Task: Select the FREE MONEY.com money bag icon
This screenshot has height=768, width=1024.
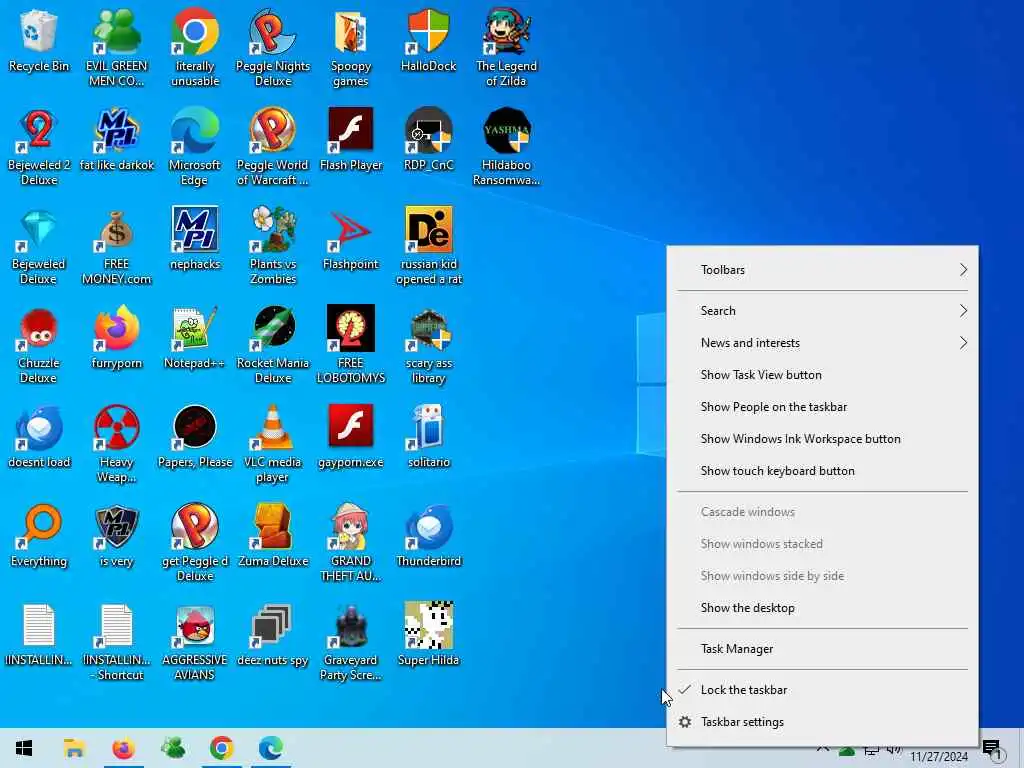Action: point(116,246)
